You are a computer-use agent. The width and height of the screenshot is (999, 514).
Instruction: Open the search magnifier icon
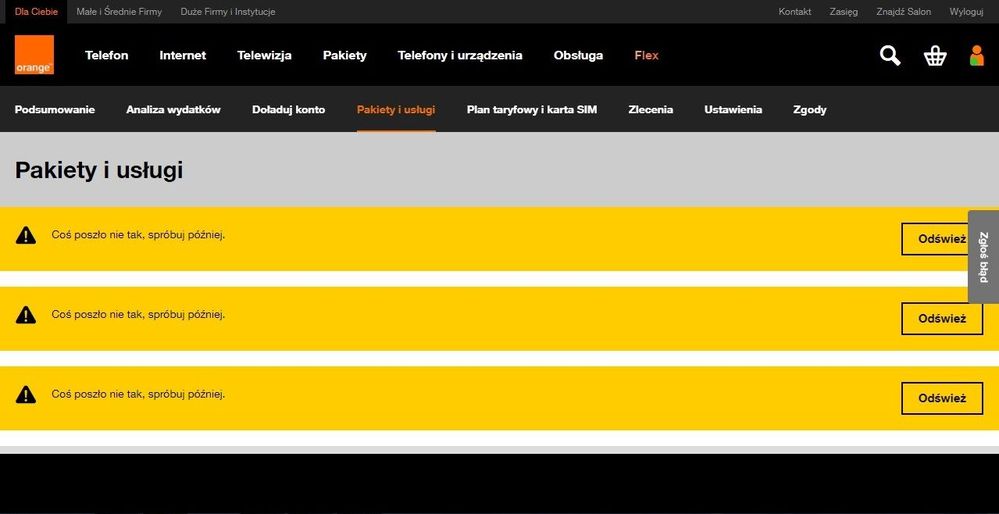[889, 56]
